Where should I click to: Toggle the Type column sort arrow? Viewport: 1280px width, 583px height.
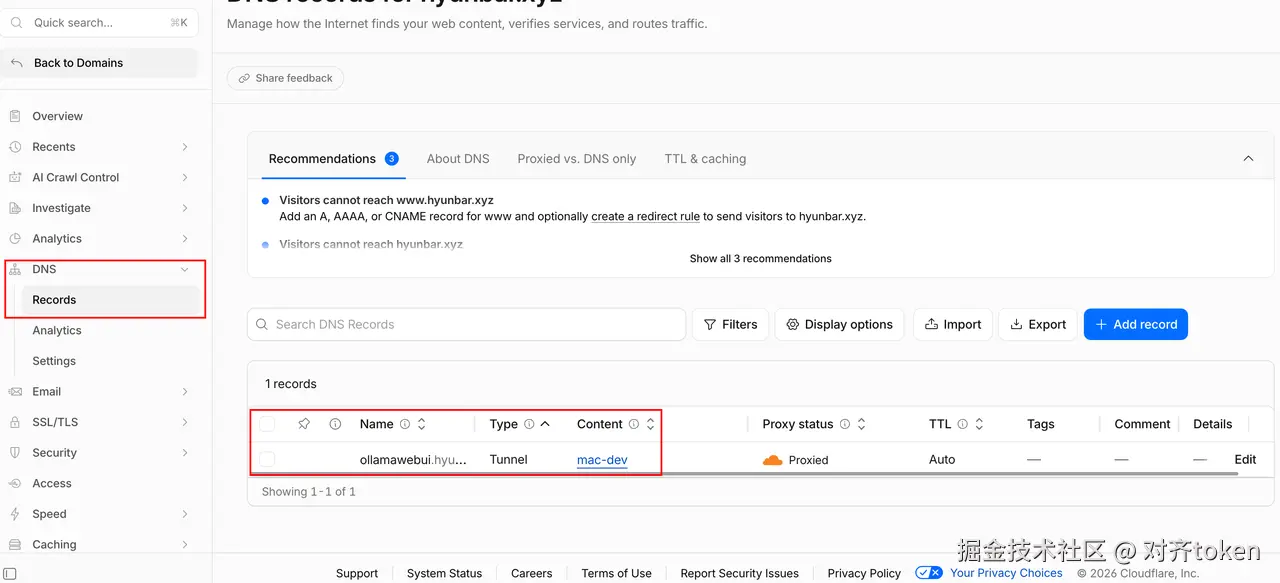[x=545, y=424]
